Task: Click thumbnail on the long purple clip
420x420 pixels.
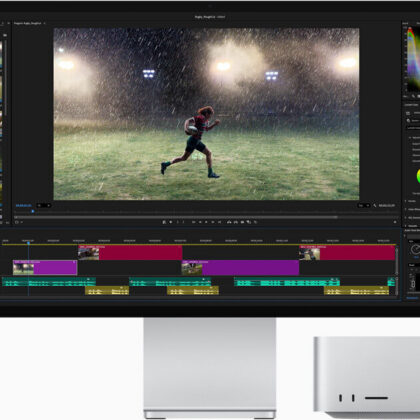Action: point(192,269)
